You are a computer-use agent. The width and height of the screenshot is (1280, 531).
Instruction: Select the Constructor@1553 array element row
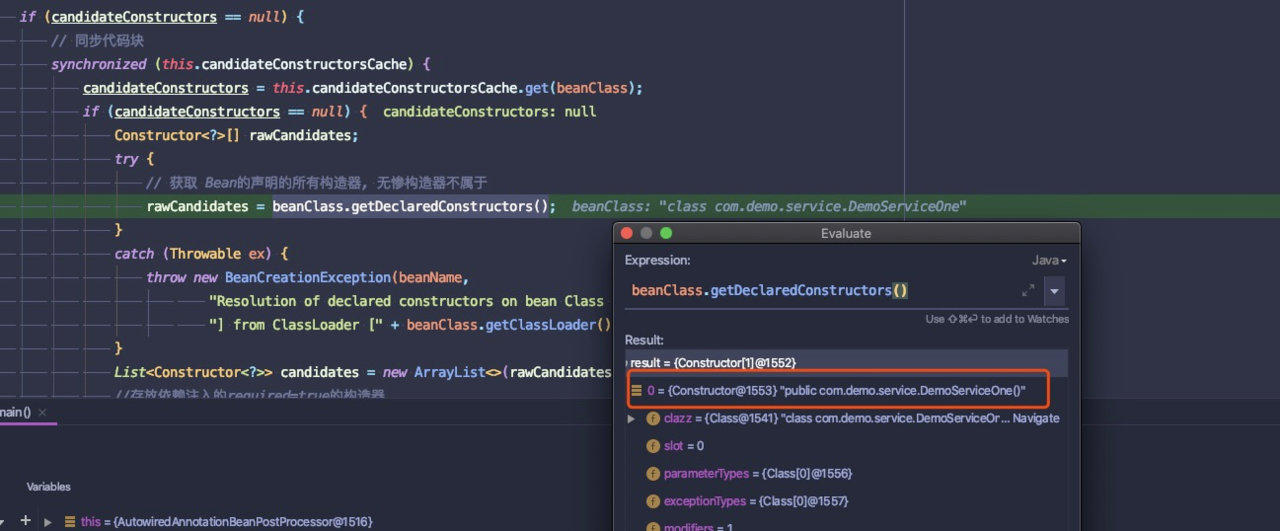838,390
